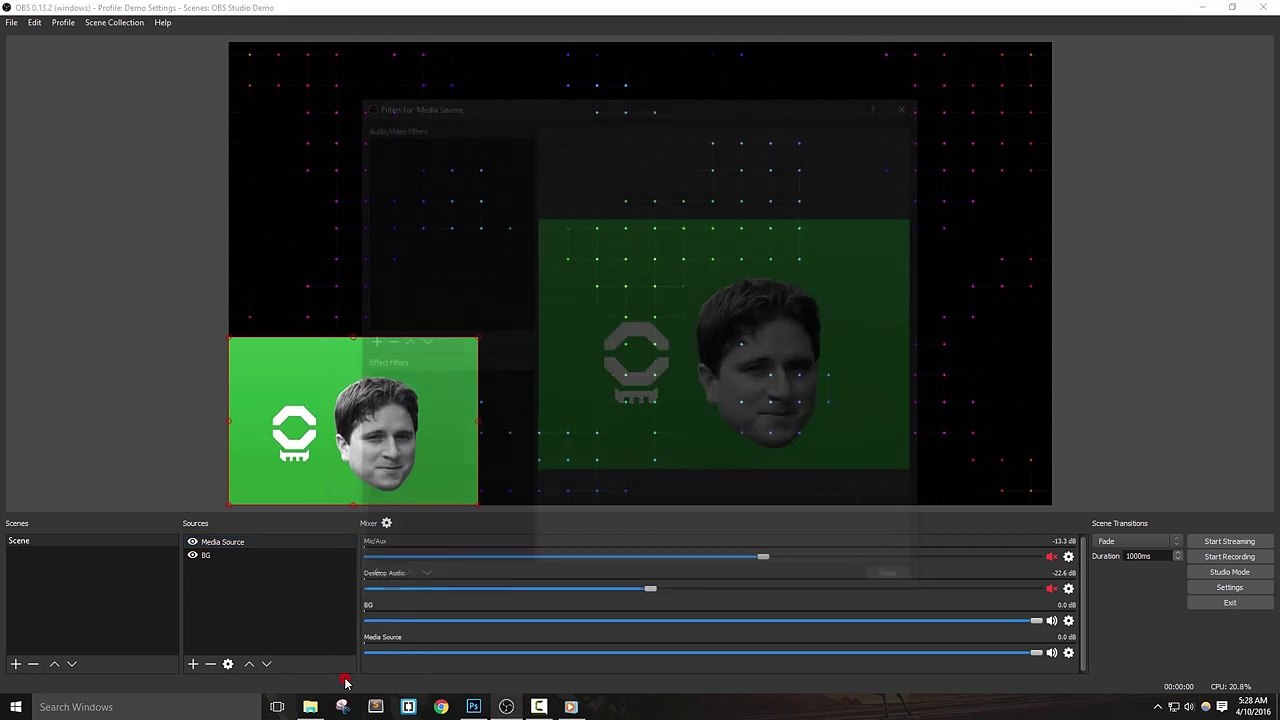This screenshot has height=720, width=1280.
Task: Open Task View on taskbar
Action: [277, 707]
